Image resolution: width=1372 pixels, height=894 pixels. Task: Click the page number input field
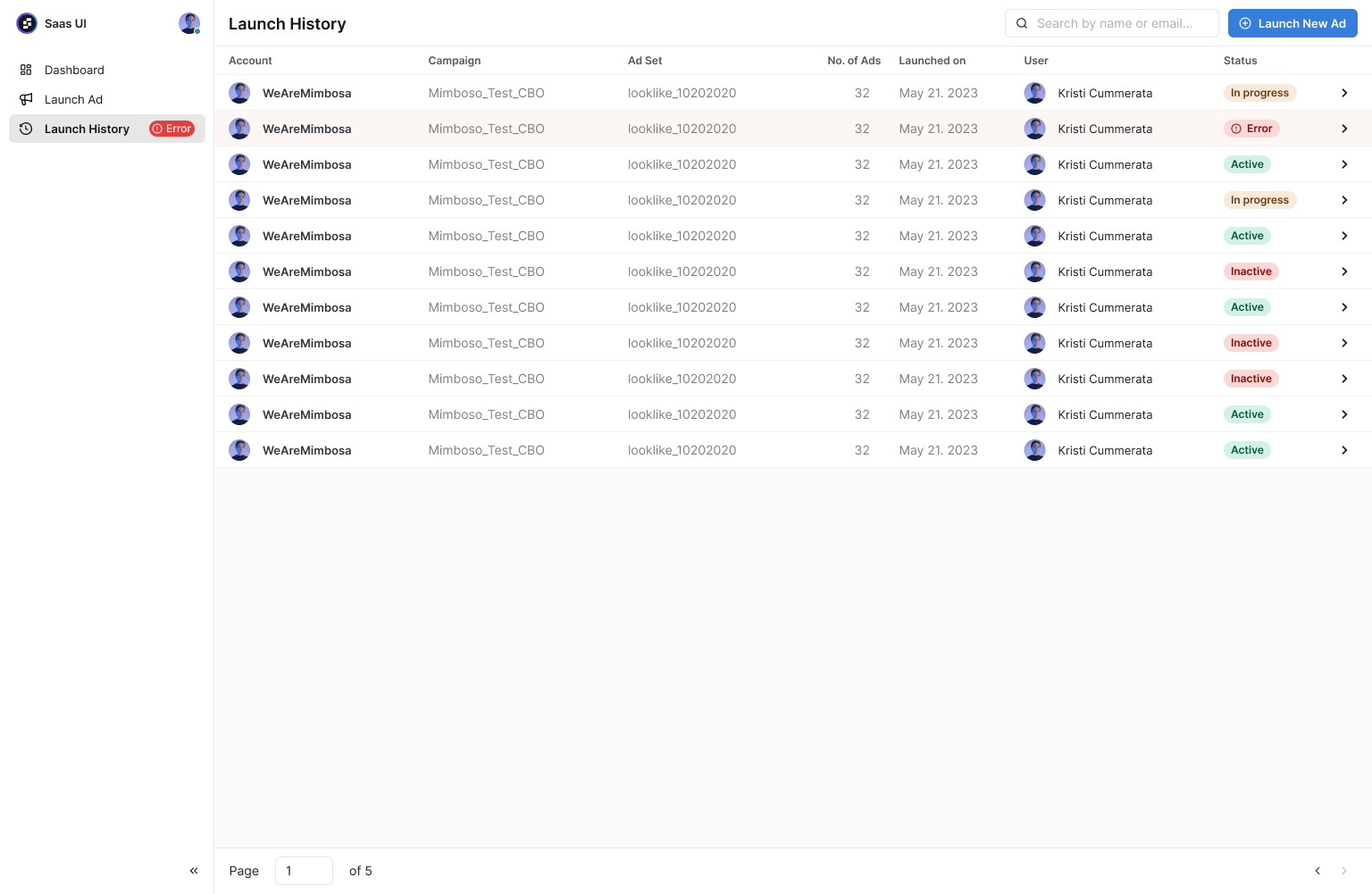coord(304,871)
